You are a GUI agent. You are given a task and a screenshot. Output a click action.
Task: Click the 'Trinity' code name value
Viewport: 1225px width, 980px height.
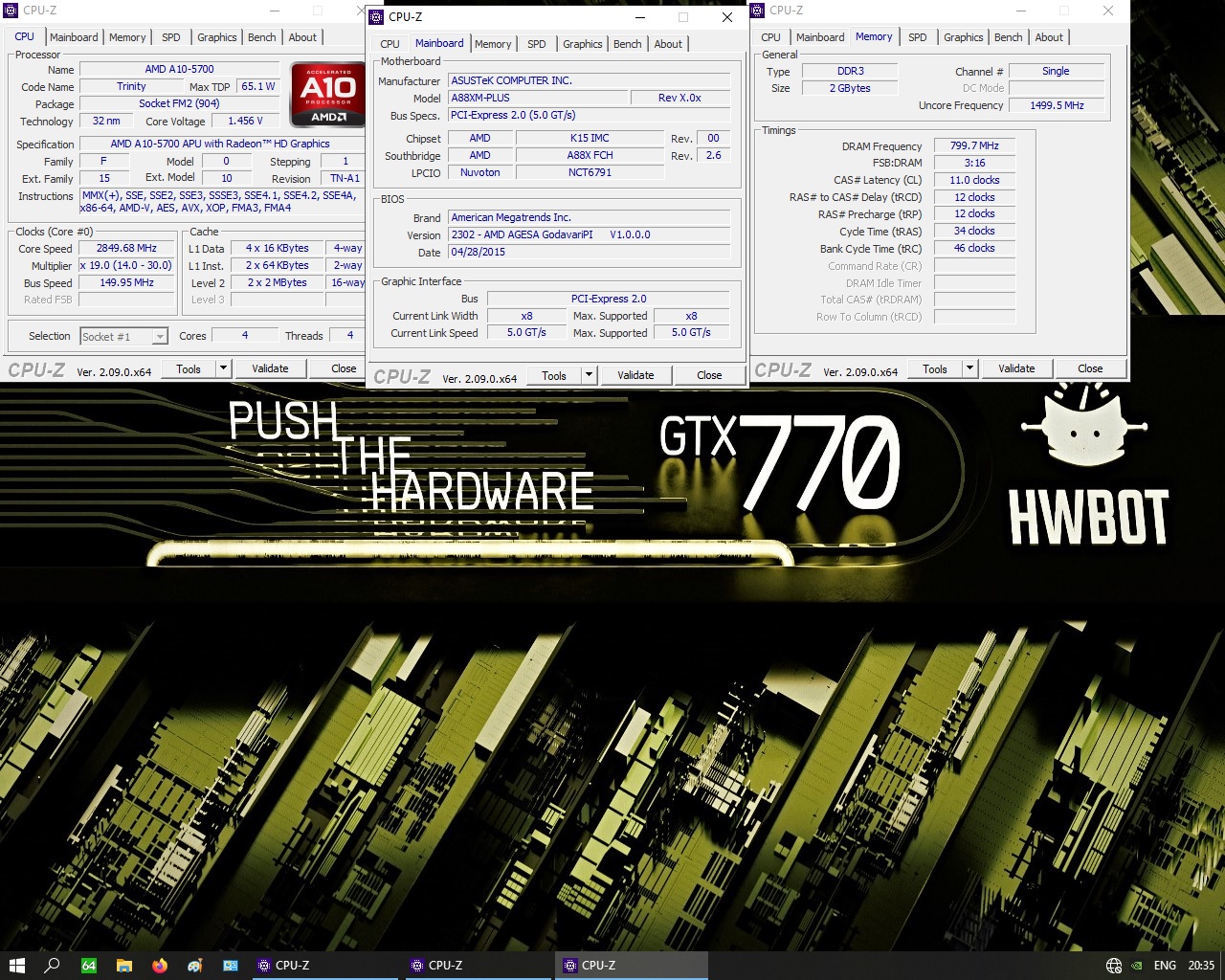click(x=131, y=86)
